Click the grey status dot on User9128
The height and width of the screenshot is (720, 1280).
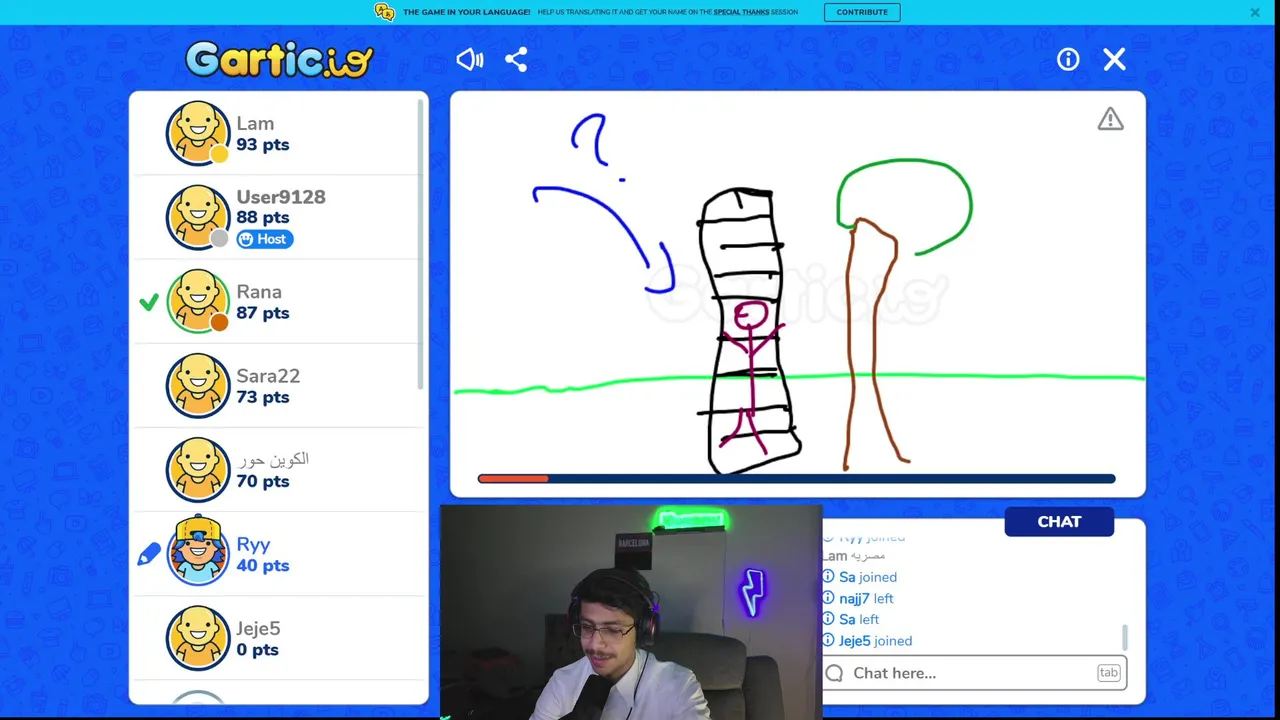[x=219, y=238]
